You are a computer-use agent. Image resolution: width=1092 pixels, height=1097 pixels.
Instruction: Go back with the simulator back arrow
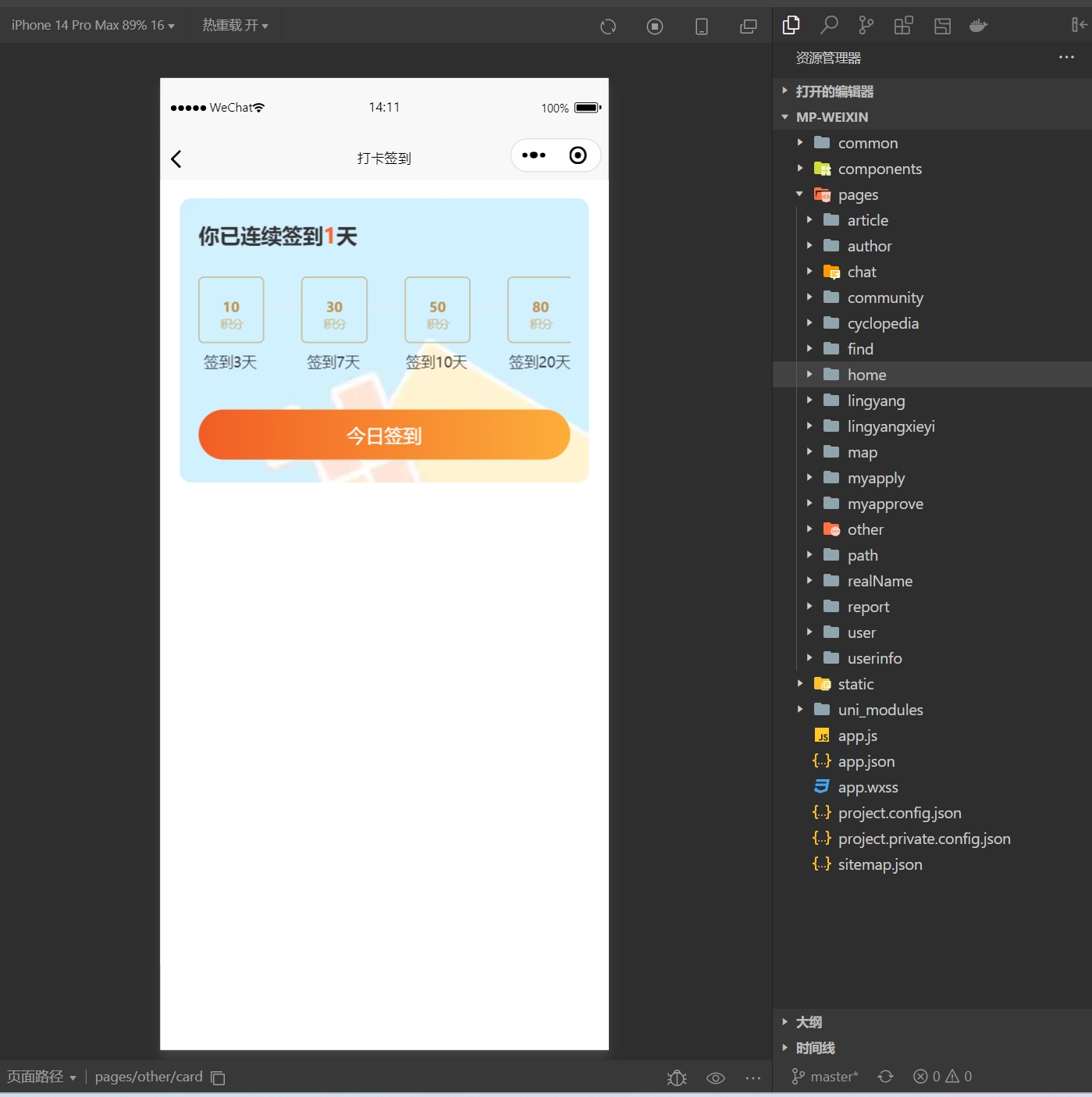(176, 158)
